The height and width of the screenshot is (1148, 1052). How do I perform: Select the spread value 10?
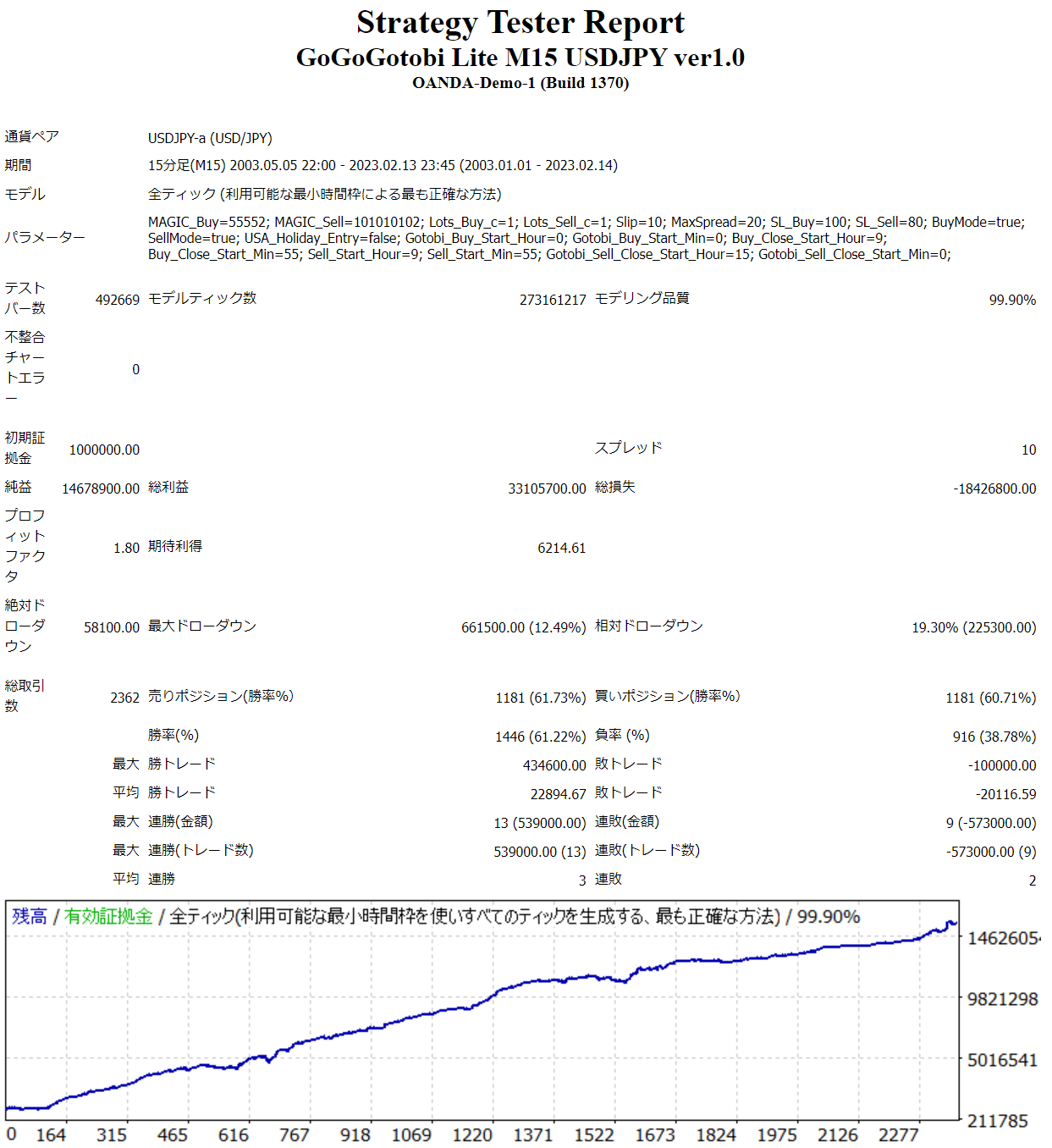click(1028, 450)
